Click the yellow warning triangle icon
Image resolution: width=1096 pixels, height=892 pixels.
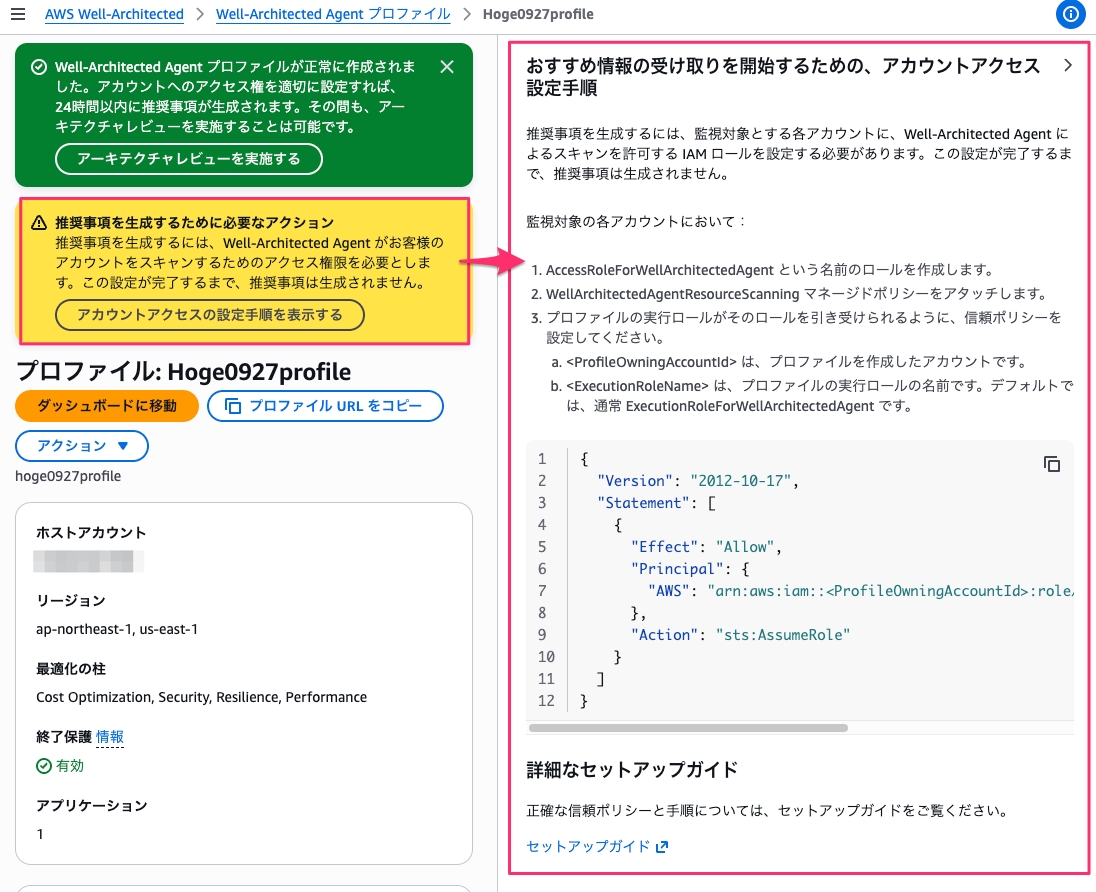pyautogui.click(x=39, y=223)
